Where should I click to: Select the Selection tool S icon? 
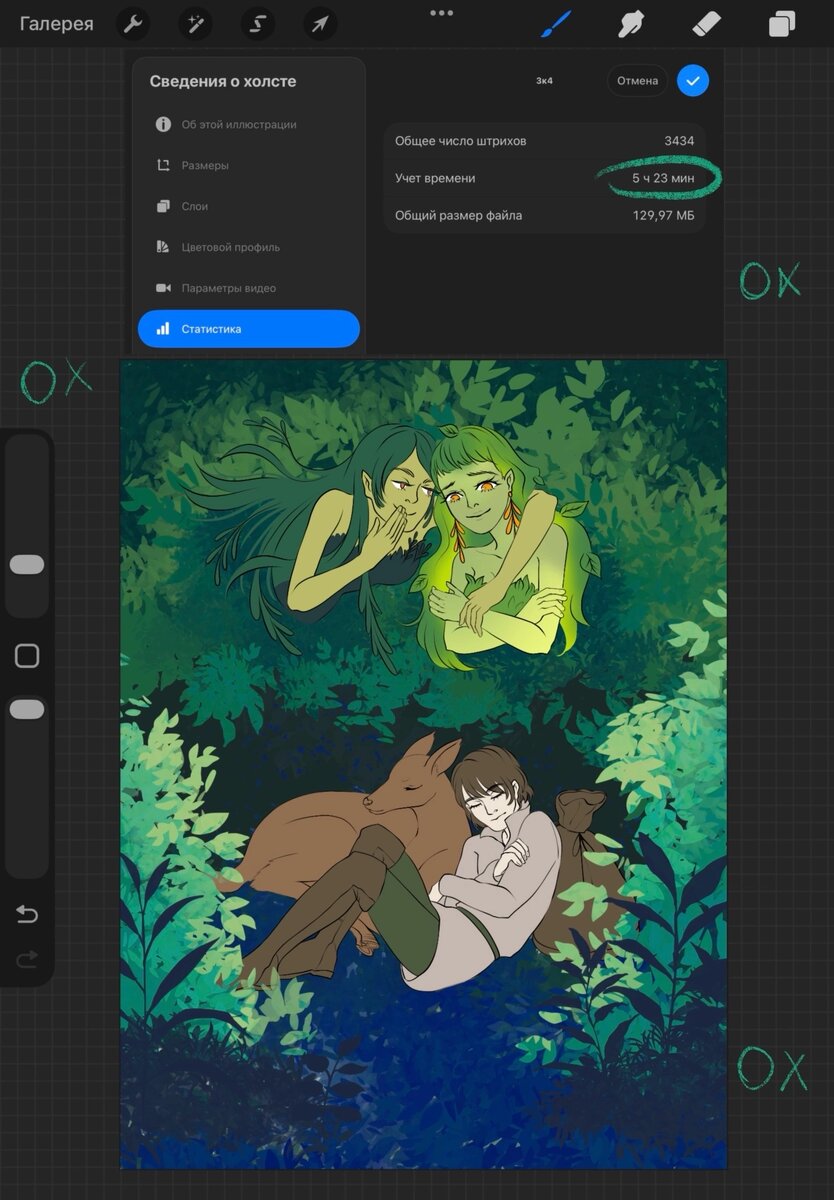coord(257,23)
